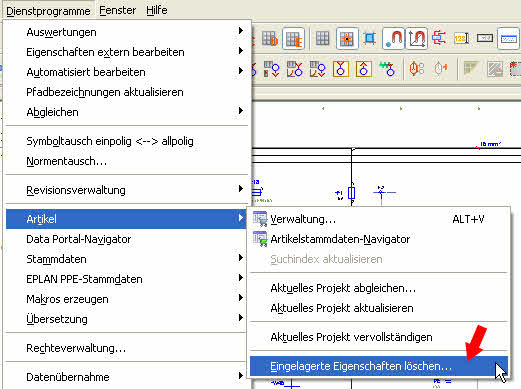Toggle snap-to-grid icon with orange crosshair

pyautogui.click(x=347, y=39)
